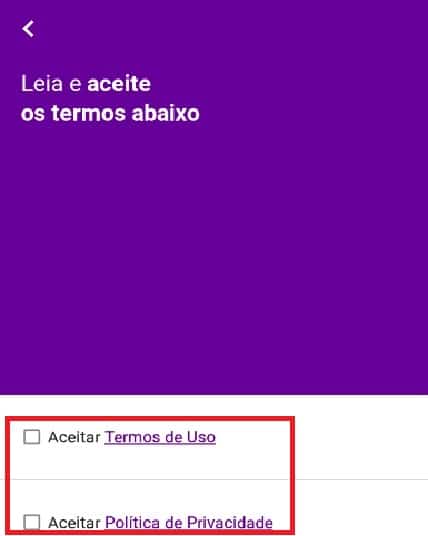Click the word 'Uso' in the terms link

(x=201, y=437)
